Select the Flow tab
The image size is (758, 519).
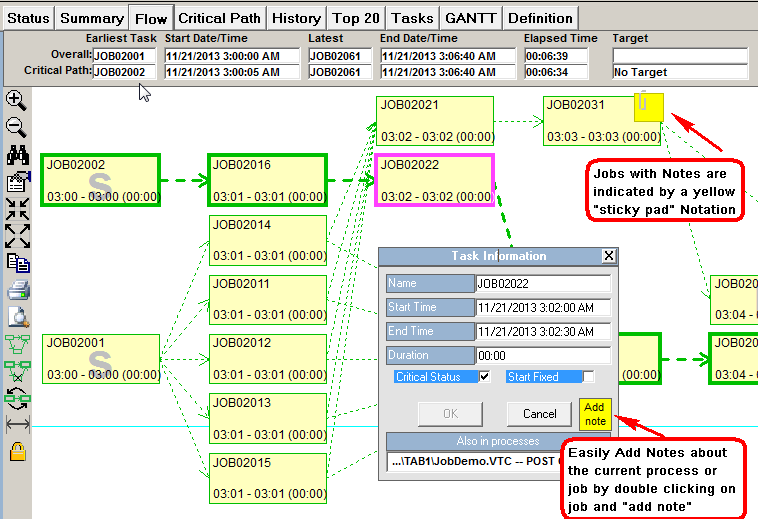point(151,18)
